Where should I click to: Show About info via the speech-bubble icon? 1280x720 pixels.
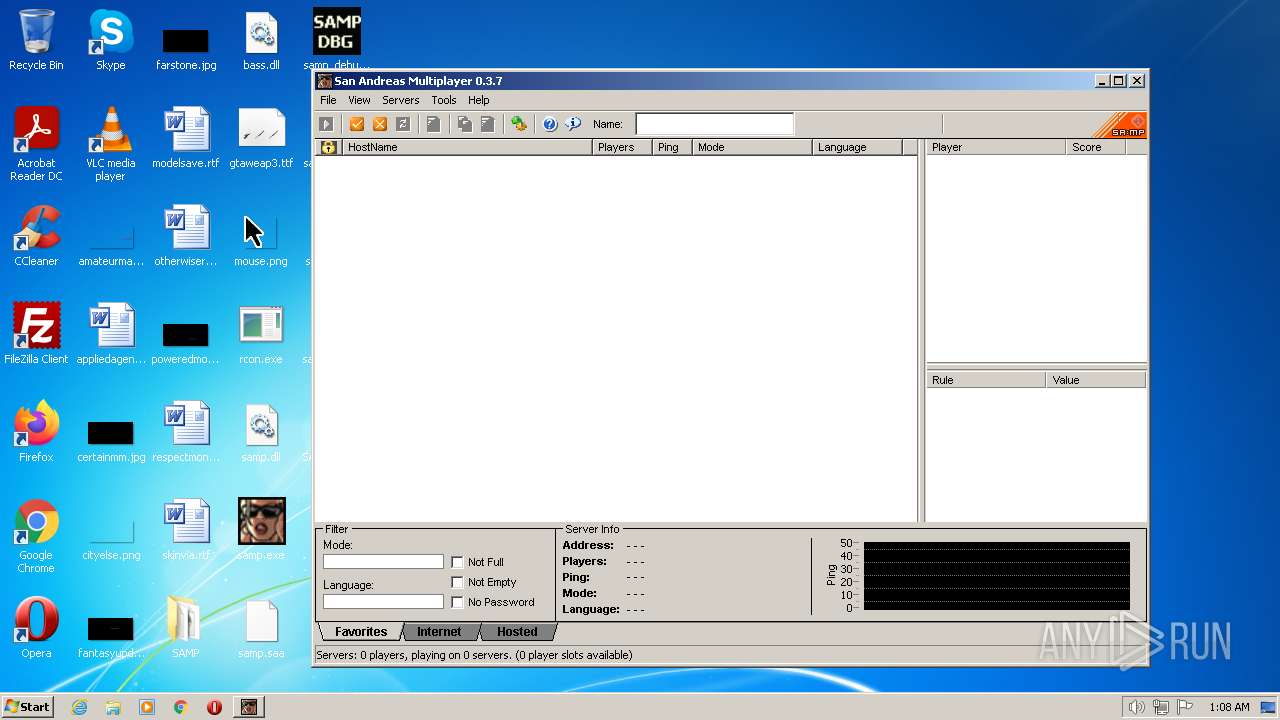pos(573,124)
